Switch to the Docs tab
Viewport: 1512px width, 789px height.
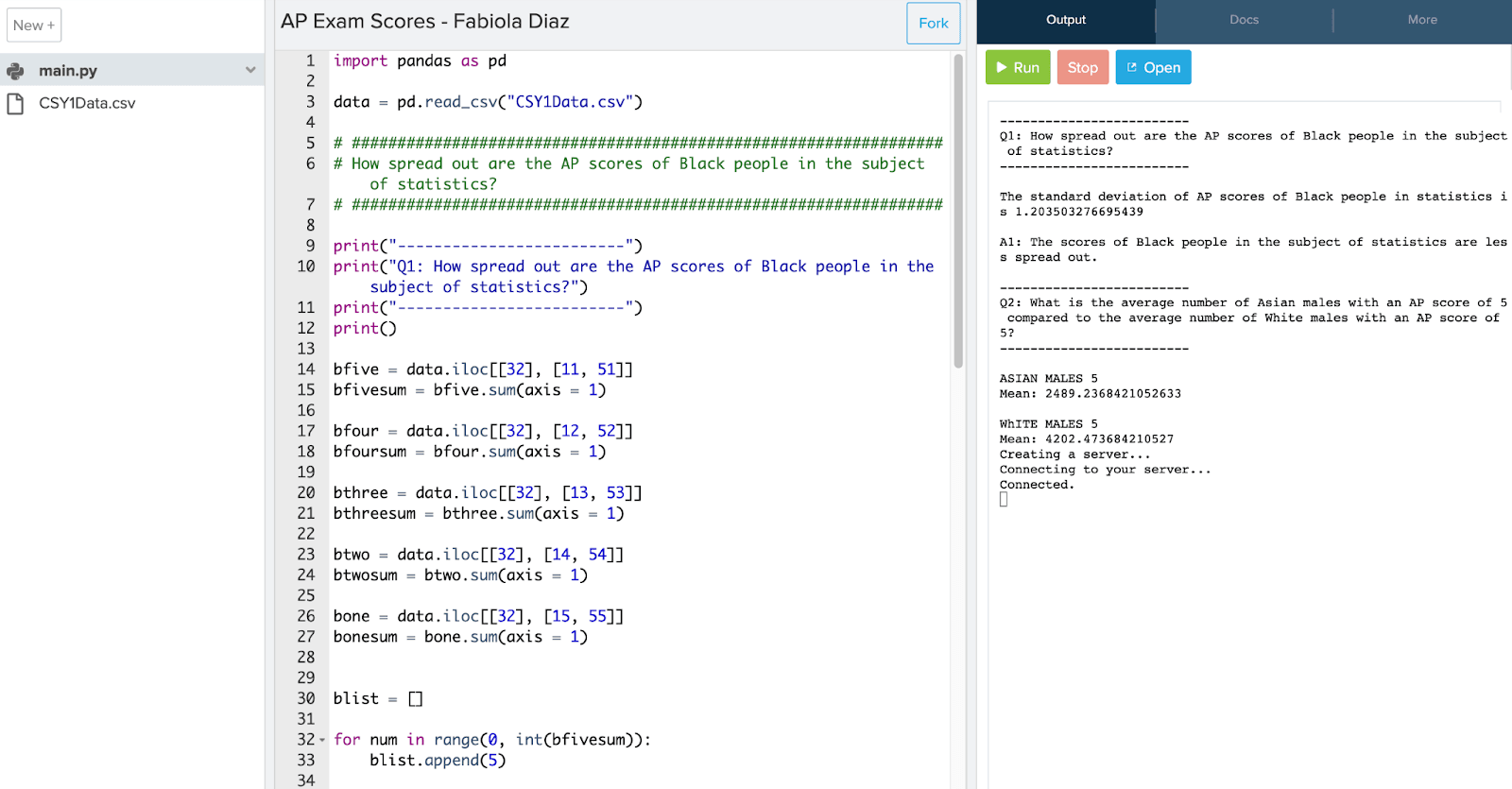click(1244, 20)
